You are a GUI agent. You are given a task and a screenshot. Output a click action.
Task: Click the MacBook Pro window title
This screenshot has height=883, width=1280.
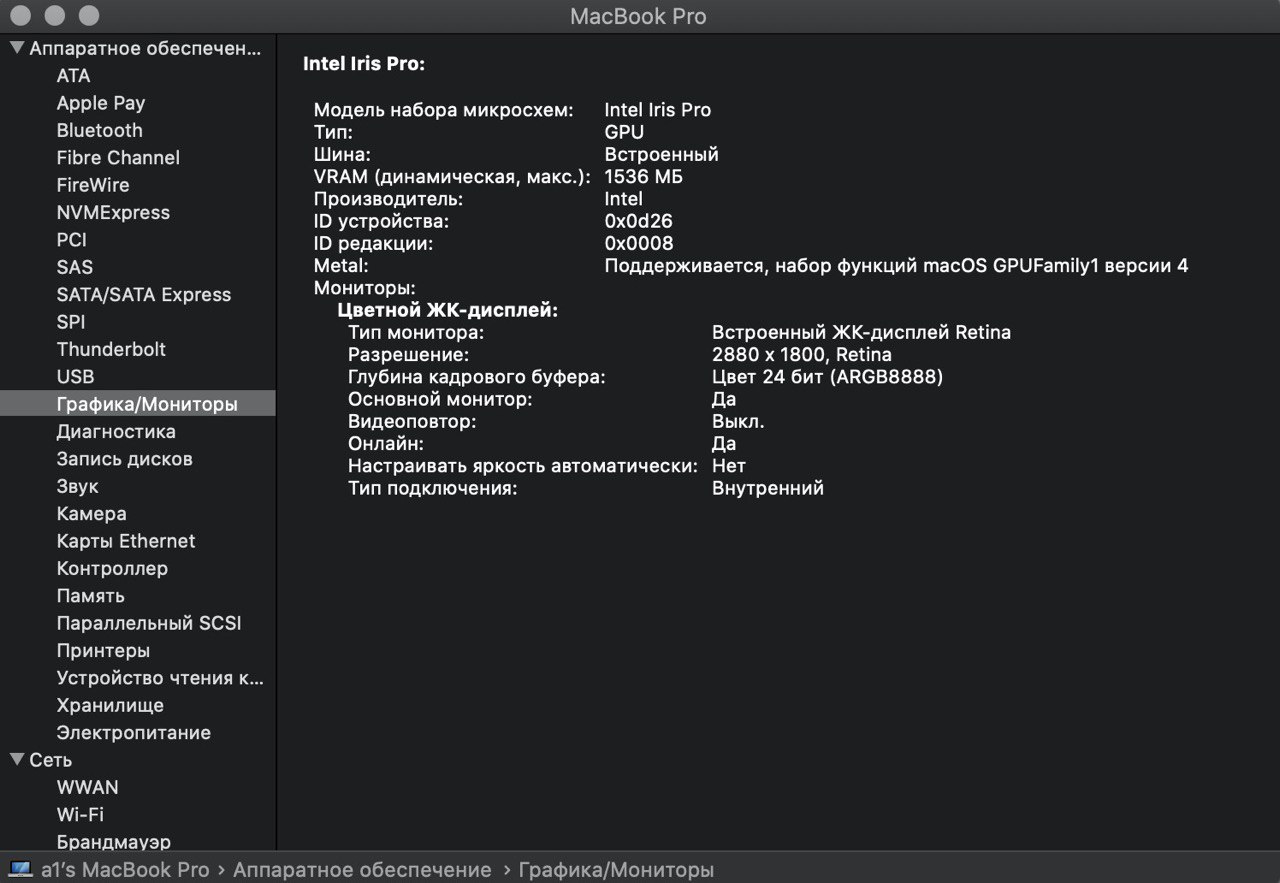(x=638, y=16)
